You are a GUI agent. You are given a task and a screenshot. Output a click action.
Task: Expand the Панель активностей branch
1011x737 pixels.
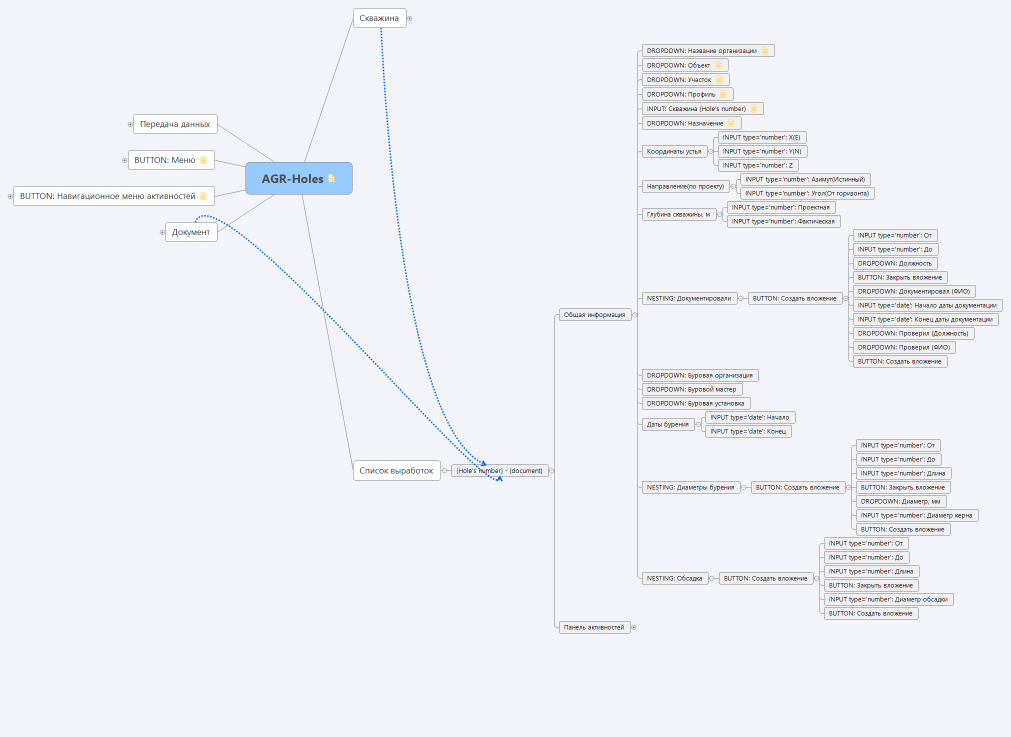pyautogui.click(x=633, y=628)
